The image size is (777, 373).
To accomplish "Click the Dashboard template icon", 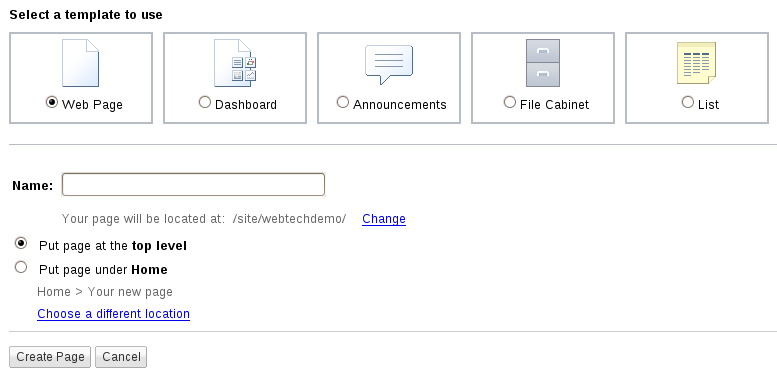I will tap(235, 63).
